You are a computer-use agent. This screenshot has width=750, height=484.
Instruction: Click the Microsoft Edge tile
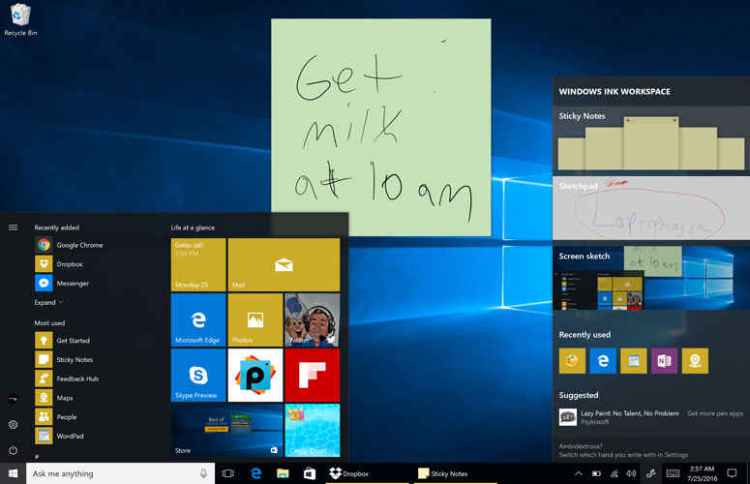coord(198,319)
